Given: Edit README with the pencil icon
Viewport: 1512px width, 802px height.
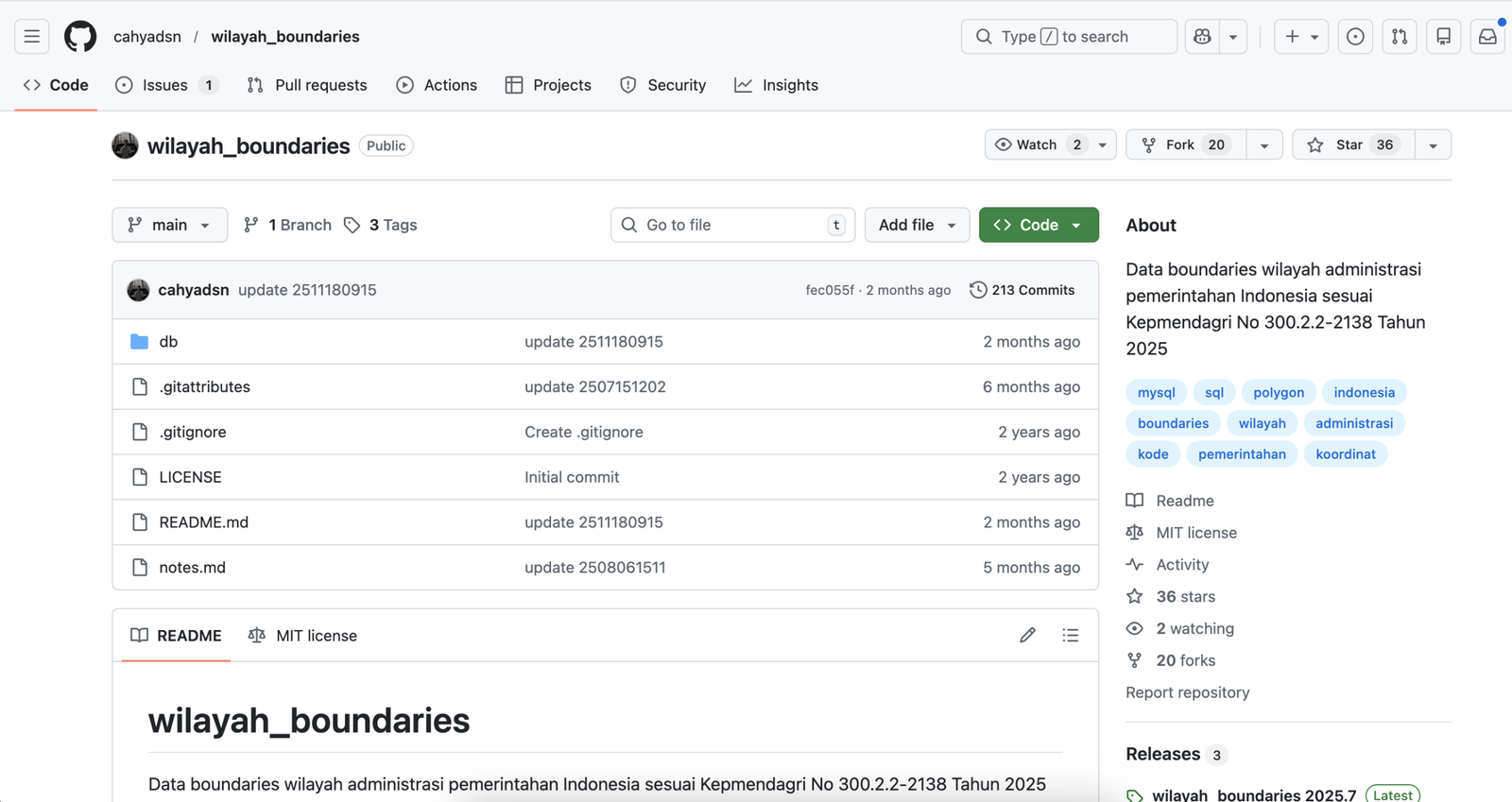Looking at the screenshot, I should [1027, 636].
